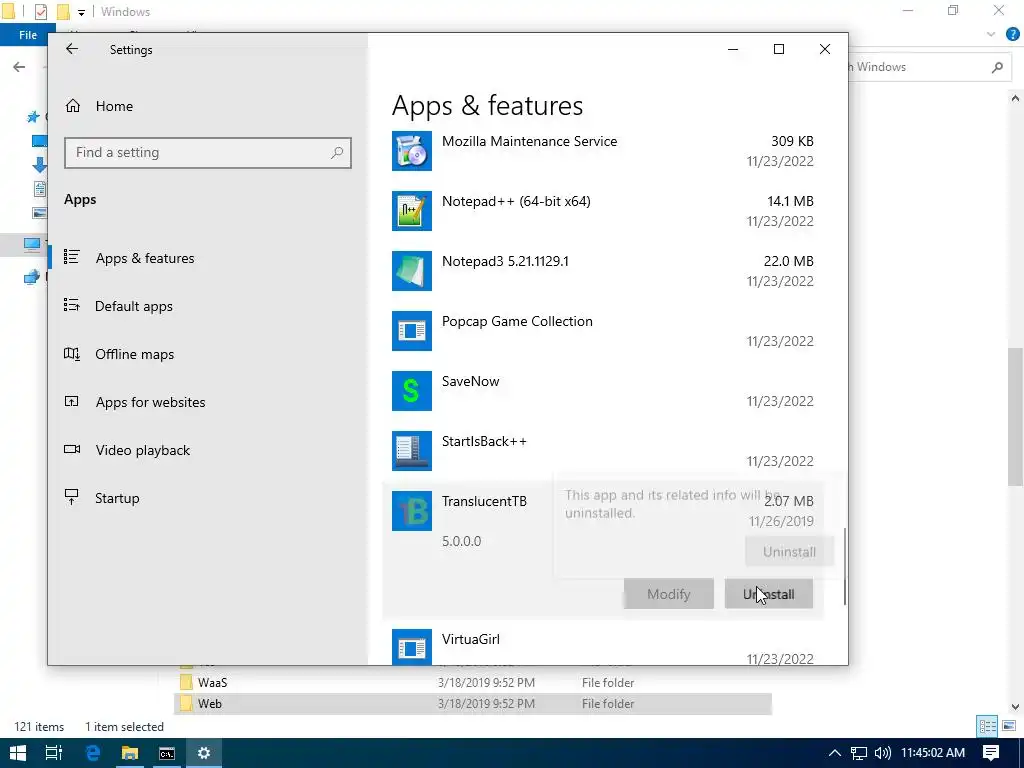Select the Notepad3 app icon
Image resolution: width=1024 pixels, height=768 pixels.
411,271
